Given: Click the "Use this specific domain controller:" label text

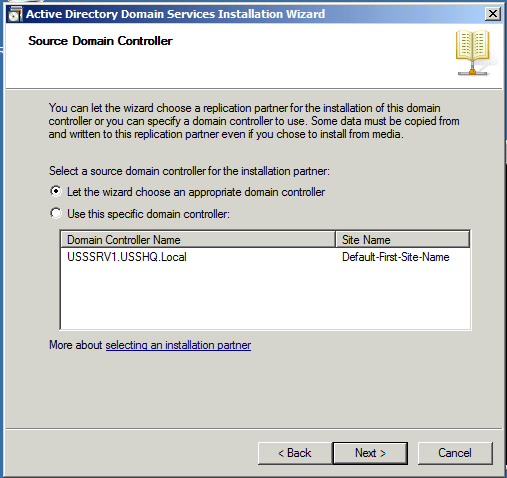Looking at the screenshot, I should pyautogui.click(x=148, y=214).
